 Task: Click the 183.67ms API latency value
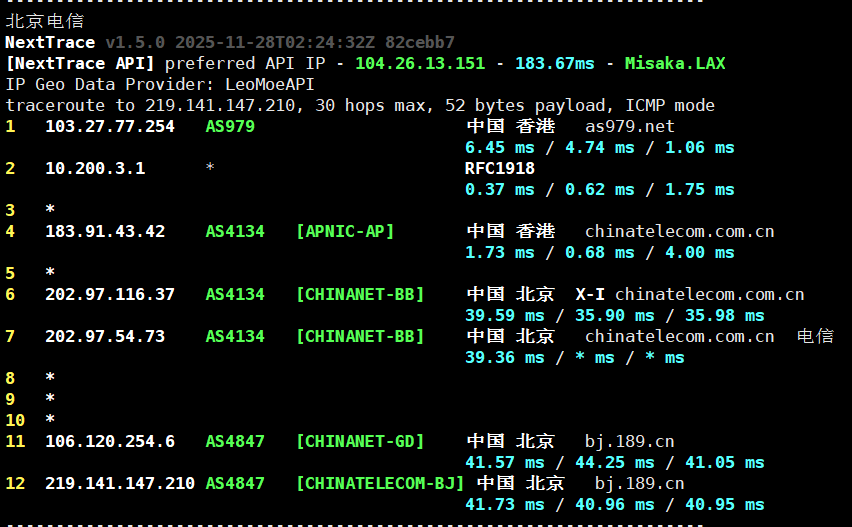coord(555,63)
